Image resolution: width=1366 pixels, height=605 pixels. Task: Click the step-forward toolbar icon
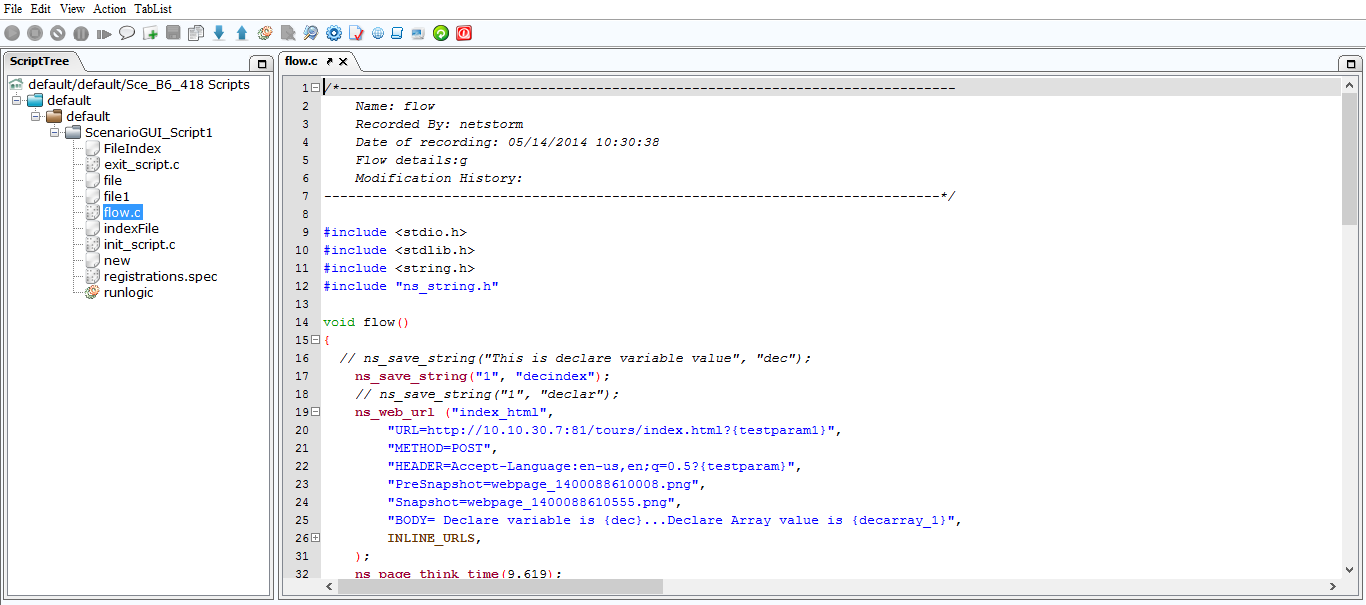pos(104,33)
